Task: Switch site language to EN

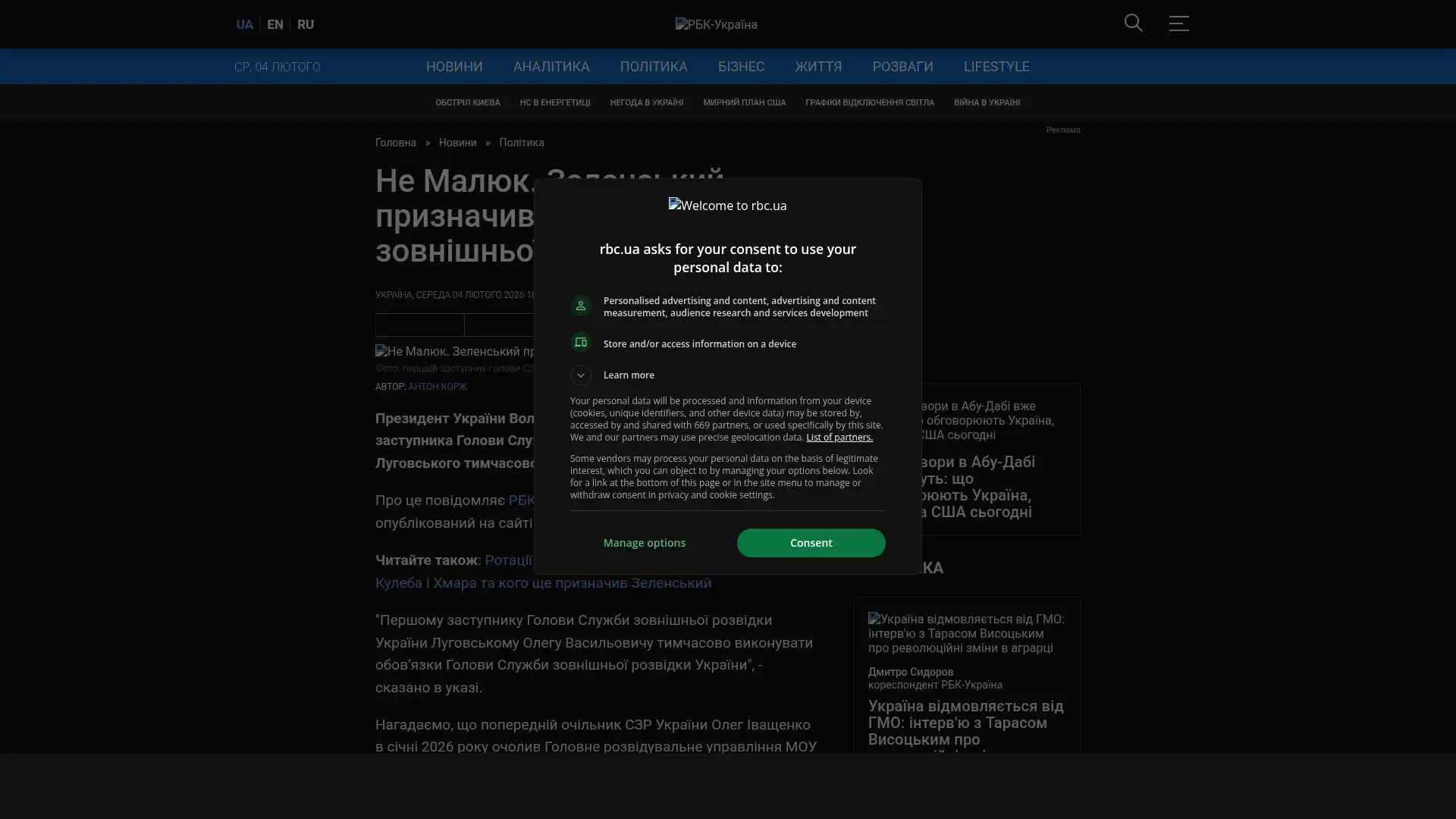Action: coord(275,25)
